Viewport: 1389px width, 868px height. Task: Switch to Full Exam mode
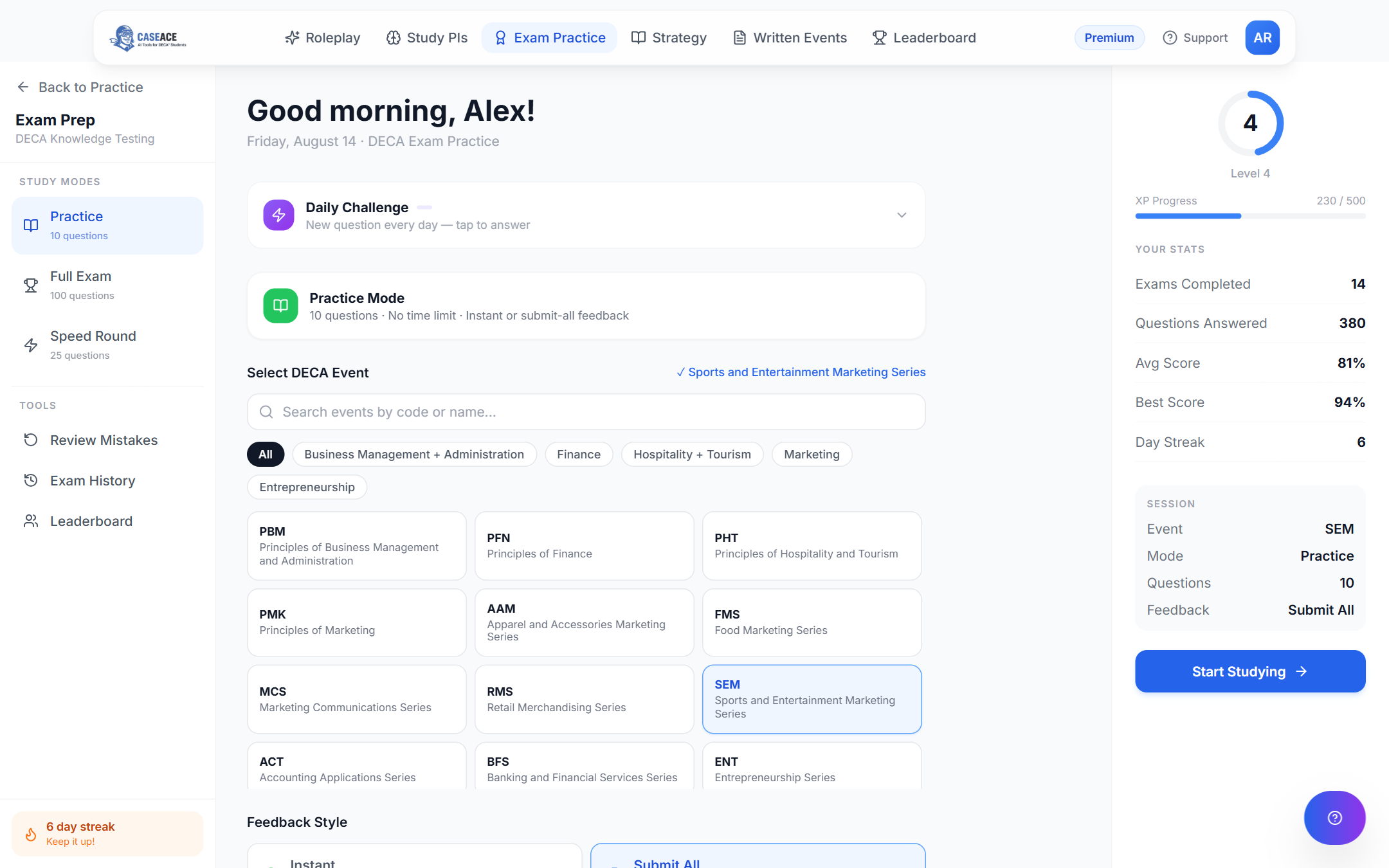tap(107, 285)
